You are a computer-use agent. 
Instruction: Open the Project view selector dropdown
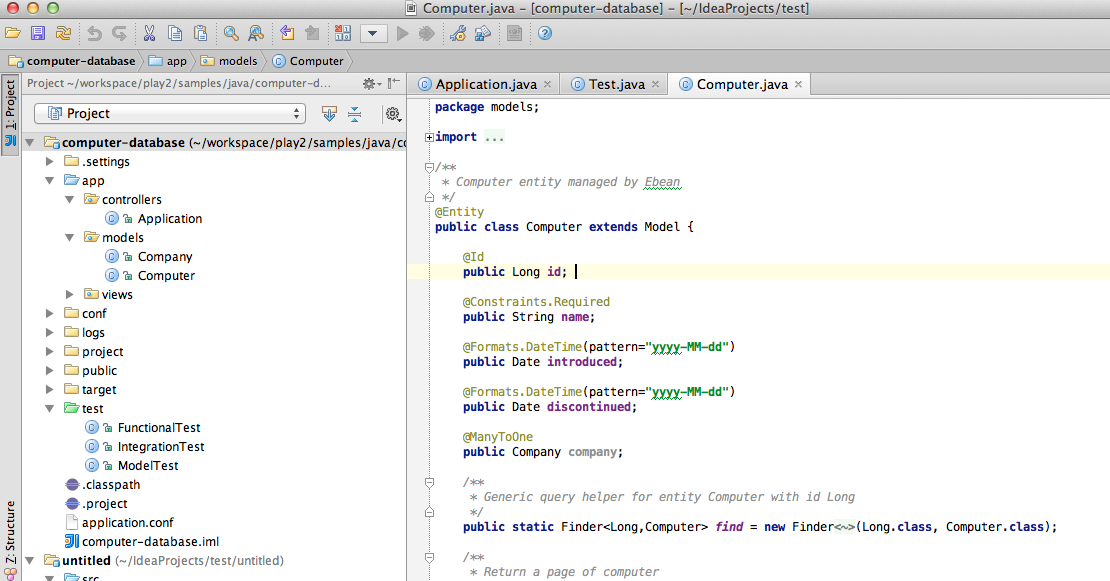point(169,113)
